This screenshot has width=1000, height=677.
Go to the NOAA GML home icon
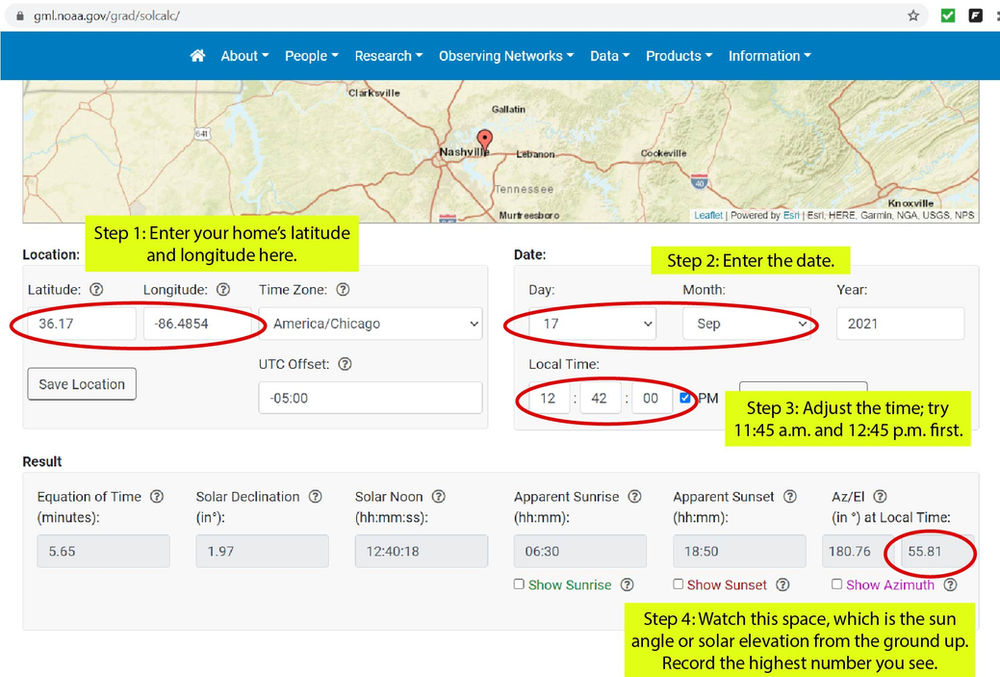(x=198, y=56)
